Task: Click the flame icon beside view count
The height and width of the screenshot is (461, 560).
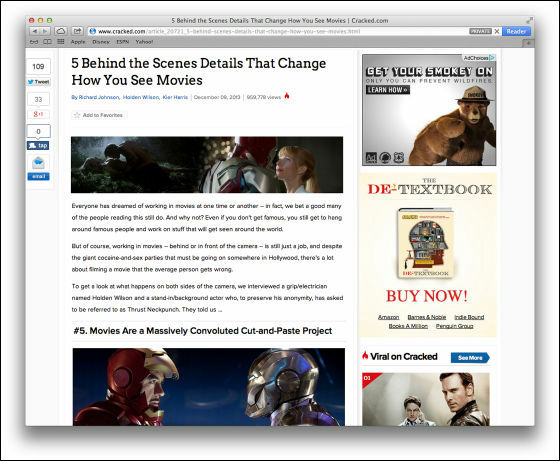Action: tap(287, 96)
